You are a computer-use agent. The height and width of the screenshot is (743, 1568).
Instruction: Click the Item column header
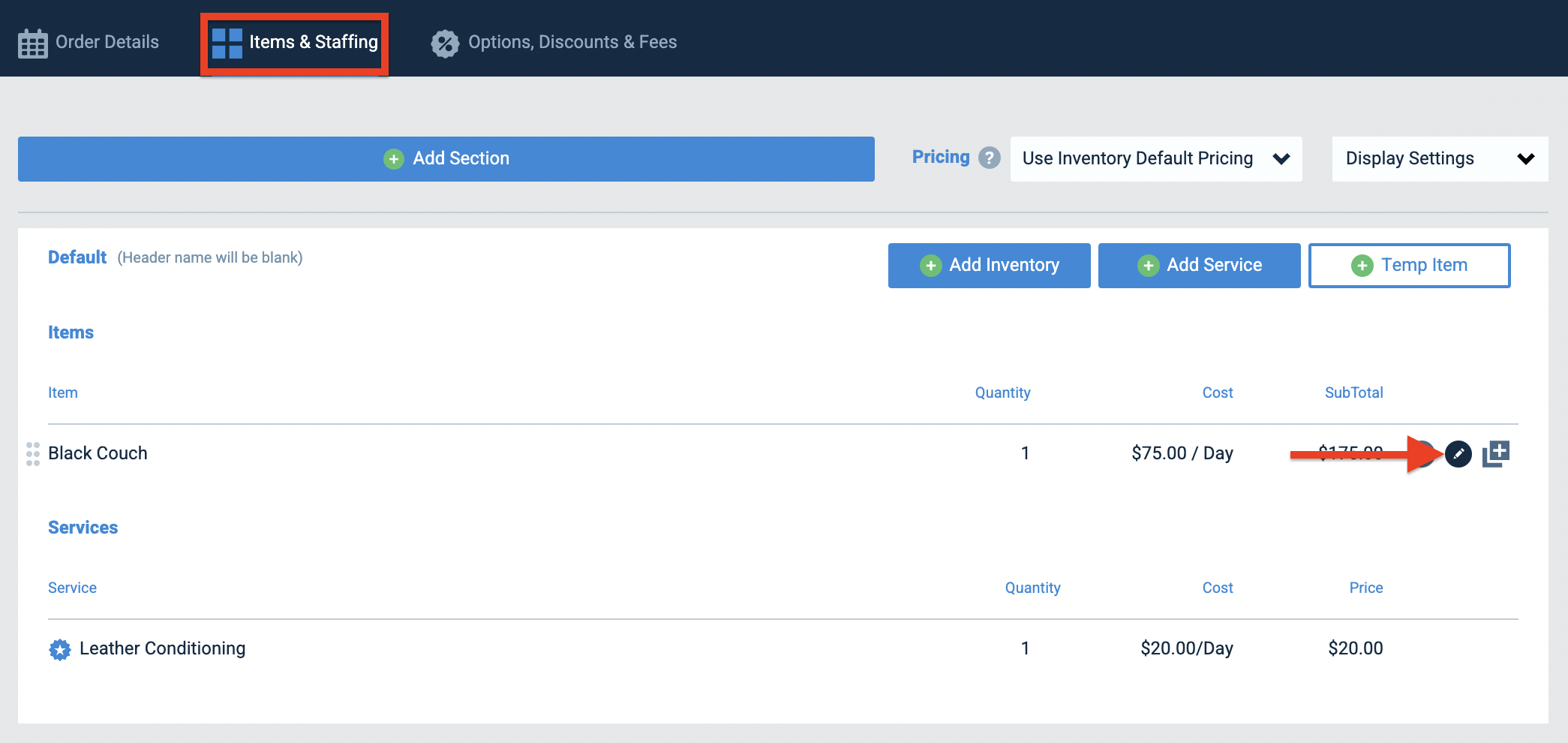pos(63,393)
